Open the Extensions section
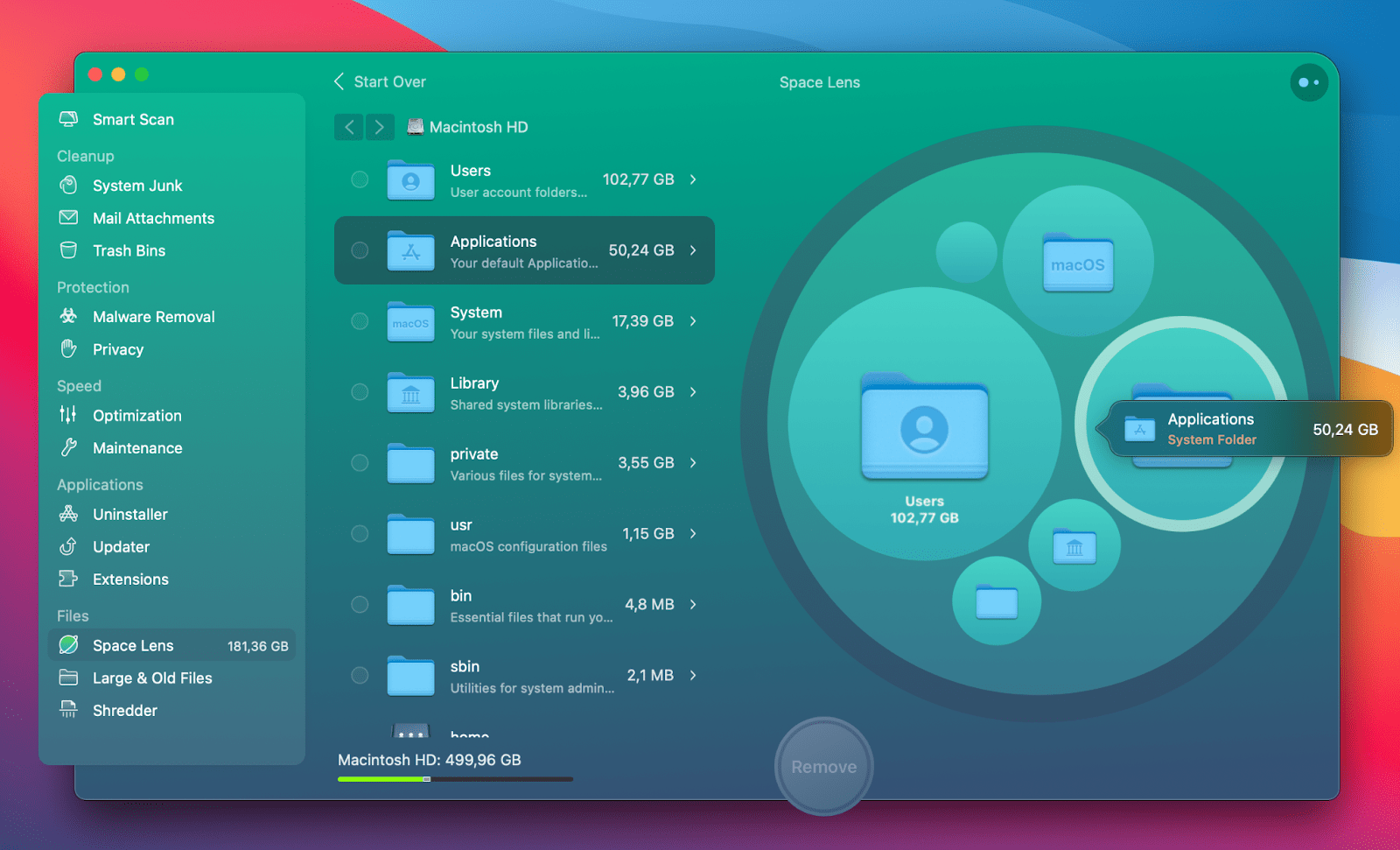 click(130, 579)
